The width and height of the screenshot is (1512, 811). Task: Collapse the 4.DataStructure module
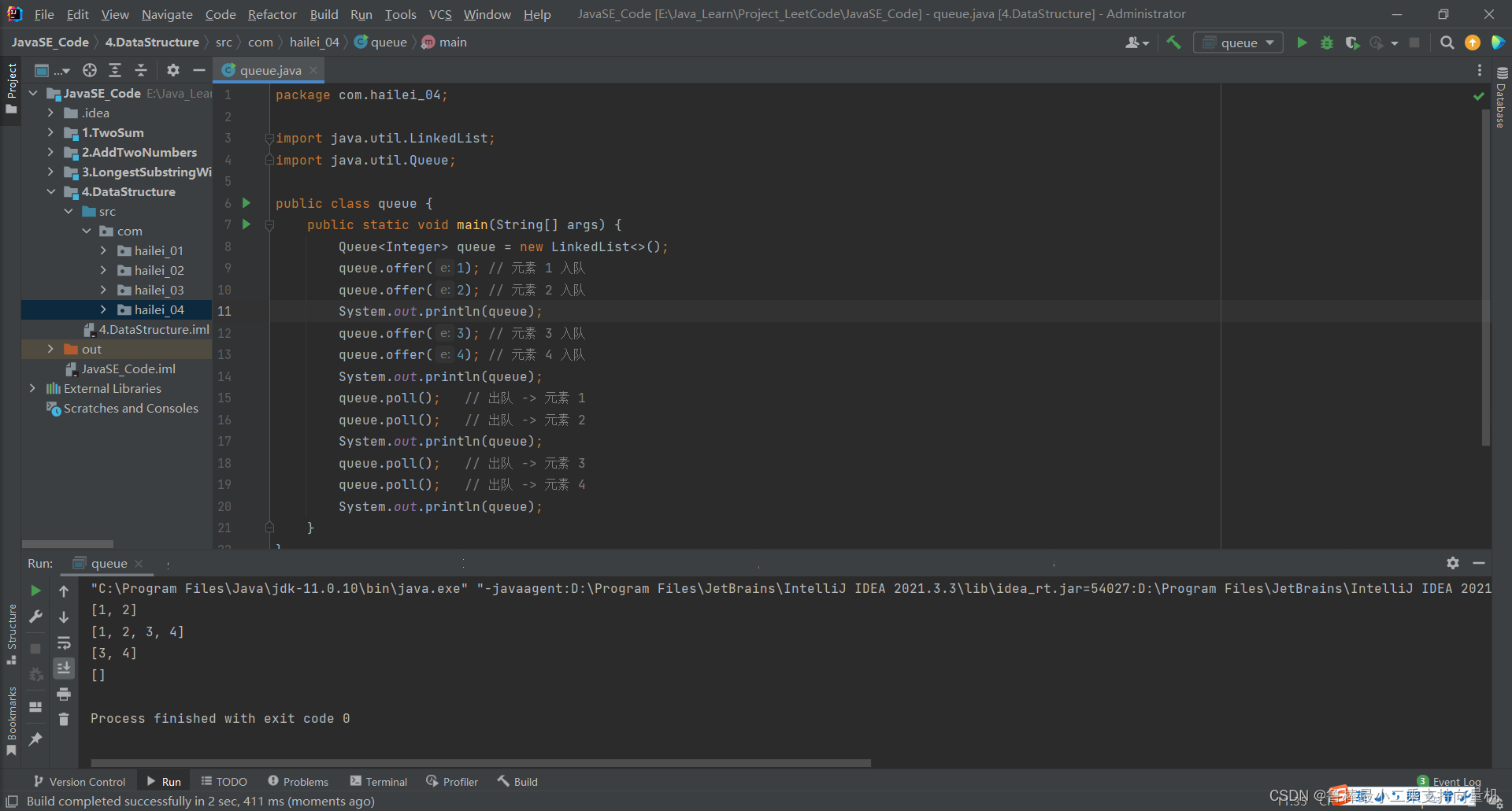(x=50, y=191)
